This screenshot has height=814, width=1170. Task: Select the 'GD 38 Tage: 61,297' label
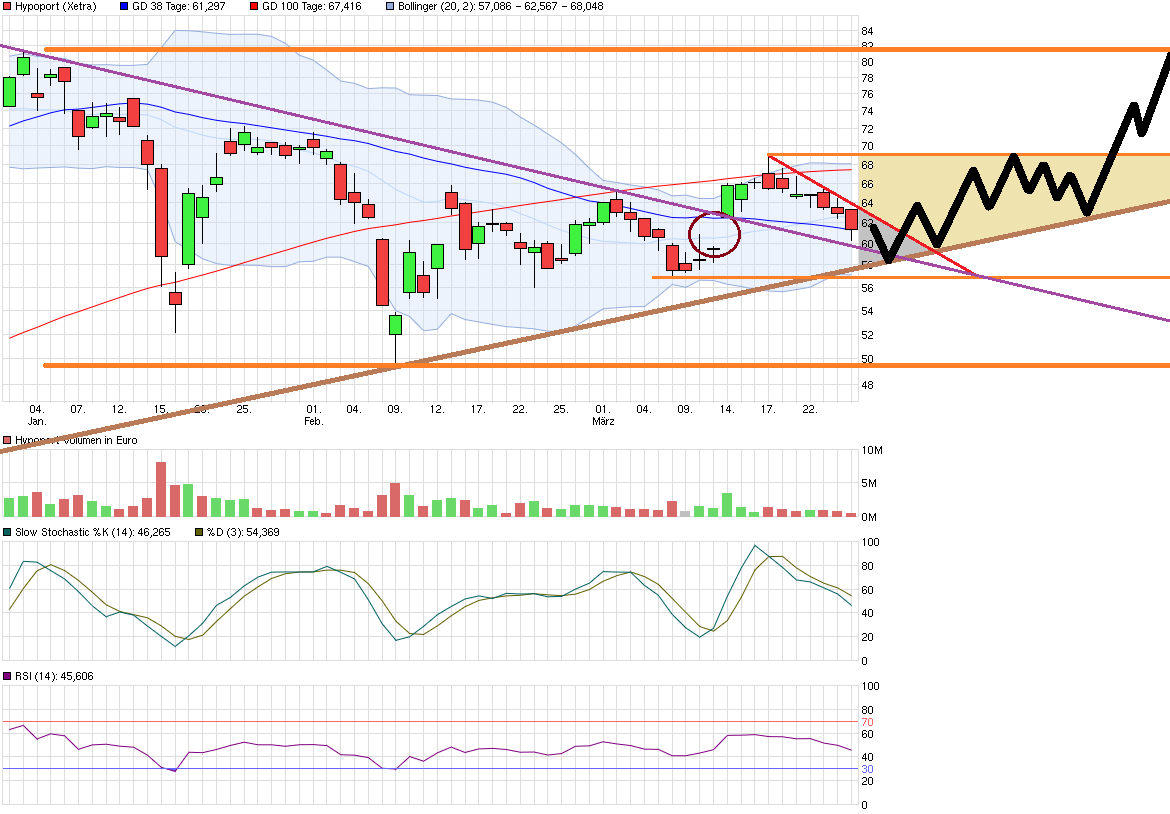pyautogui.click(x=179, y=6)
